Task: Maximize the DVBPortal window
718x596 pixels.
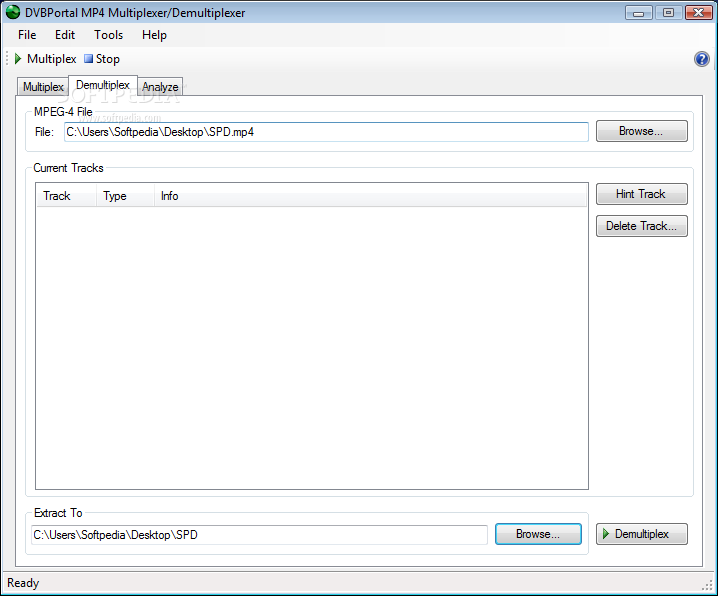Action: [x=668, y=13]
